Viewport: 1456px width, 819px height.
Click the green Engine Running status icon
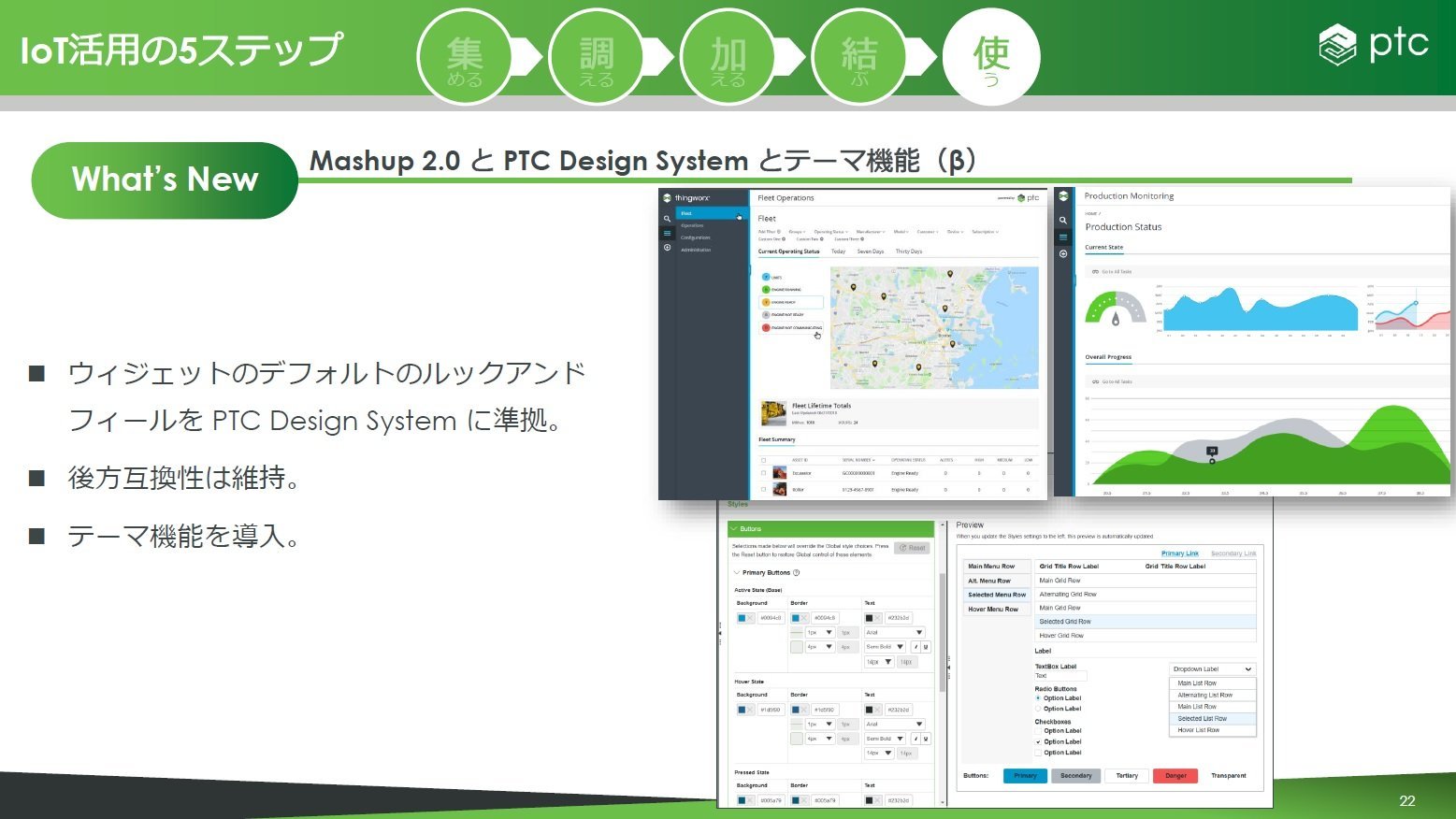tap(766, 290)
